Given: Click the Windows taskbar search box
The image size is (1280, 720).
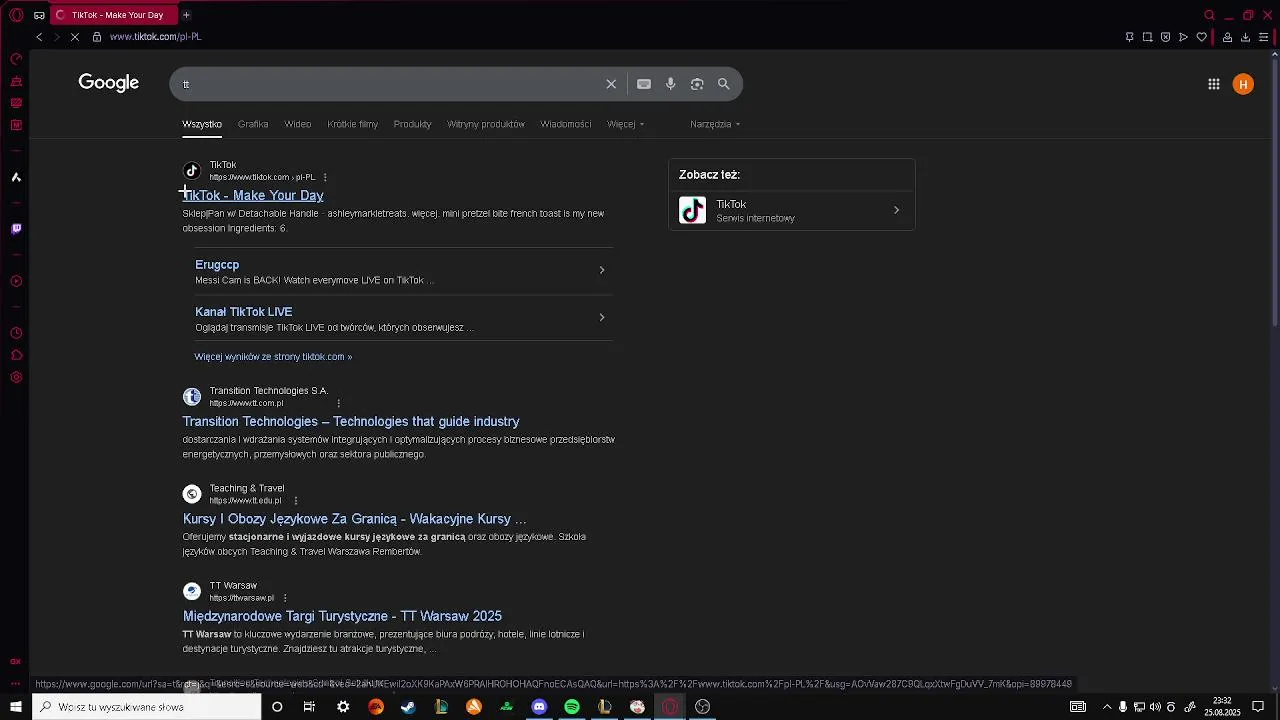Looking at the screenshot, I should tap(146, 707).
